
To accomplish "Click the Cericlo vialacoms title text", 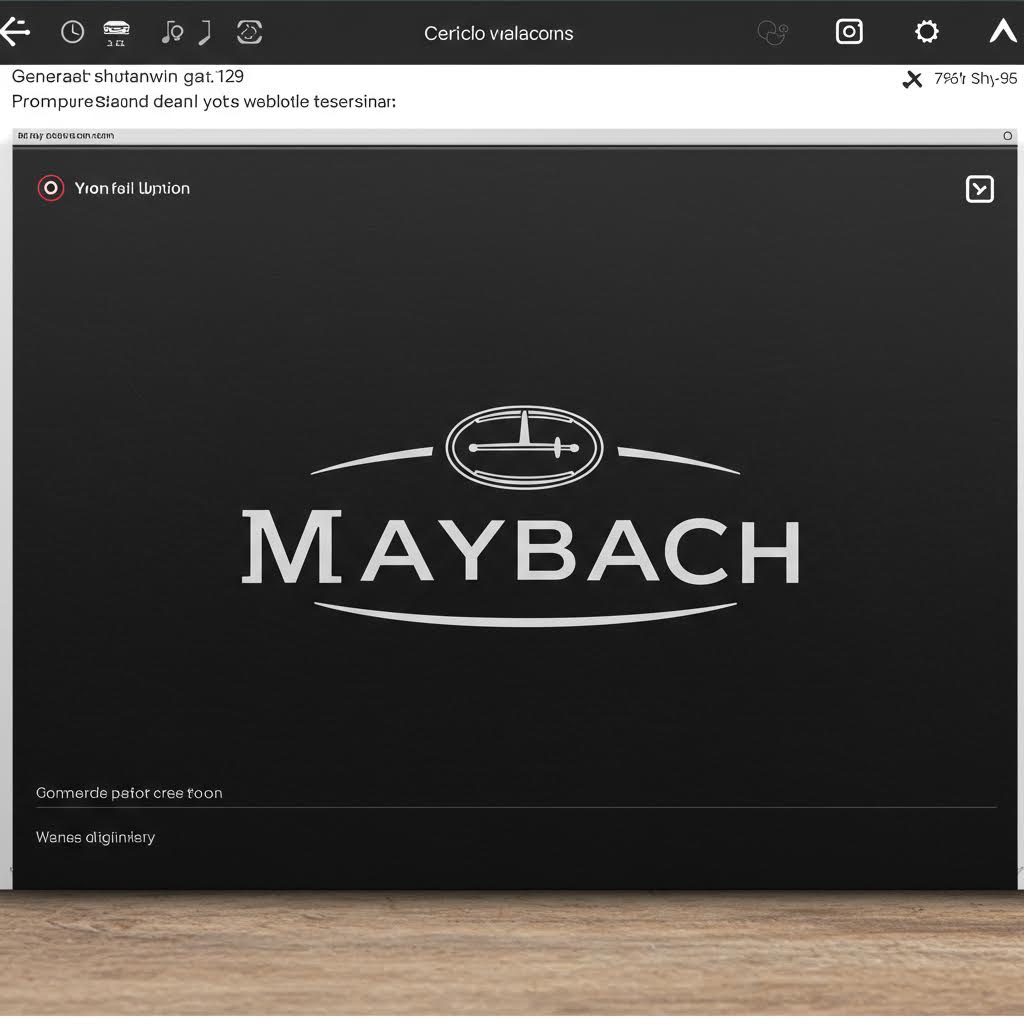I will [498, 33].
